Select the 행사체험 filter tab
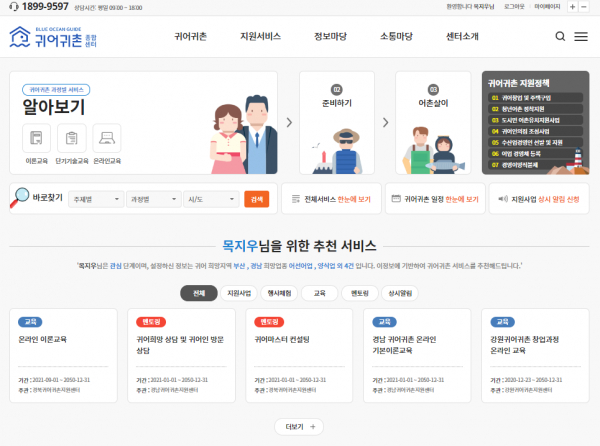The height and width of the screenshot is (446, 600). 279,293
